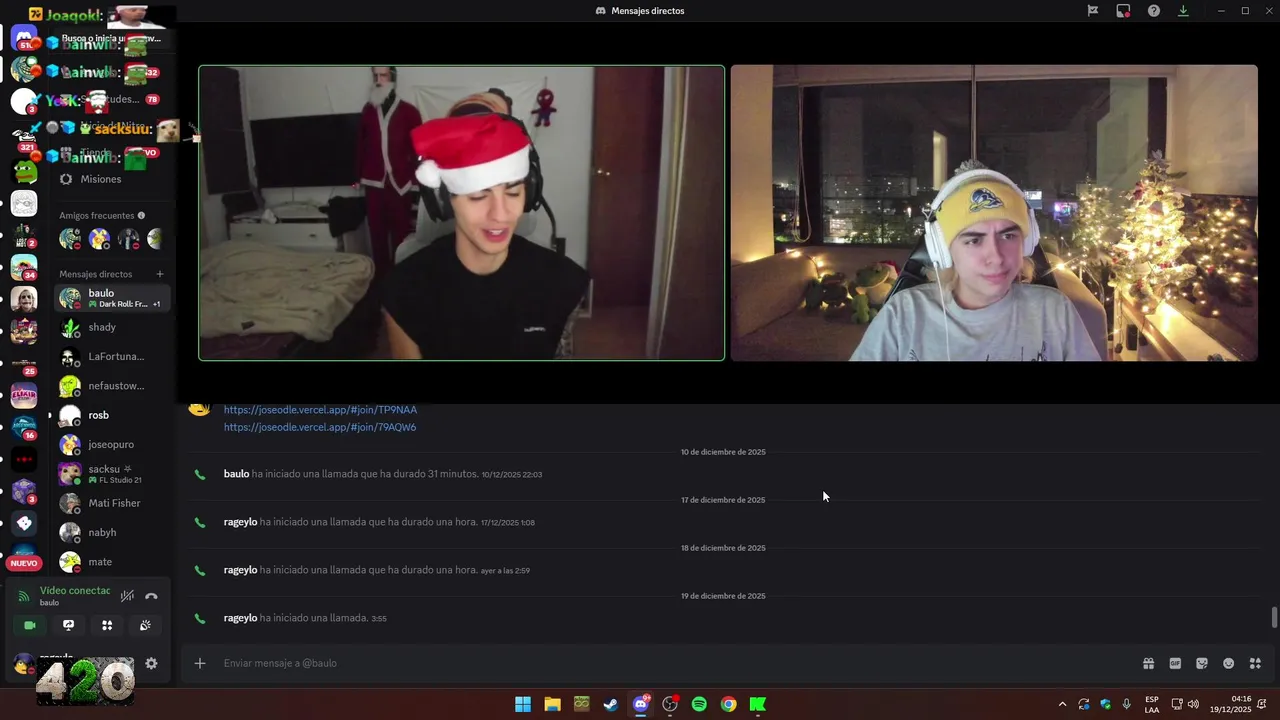Open File Explorer from the taskbar
Image resolution: width=1280 pixels, height=720 pixels.
coord(552,704)
